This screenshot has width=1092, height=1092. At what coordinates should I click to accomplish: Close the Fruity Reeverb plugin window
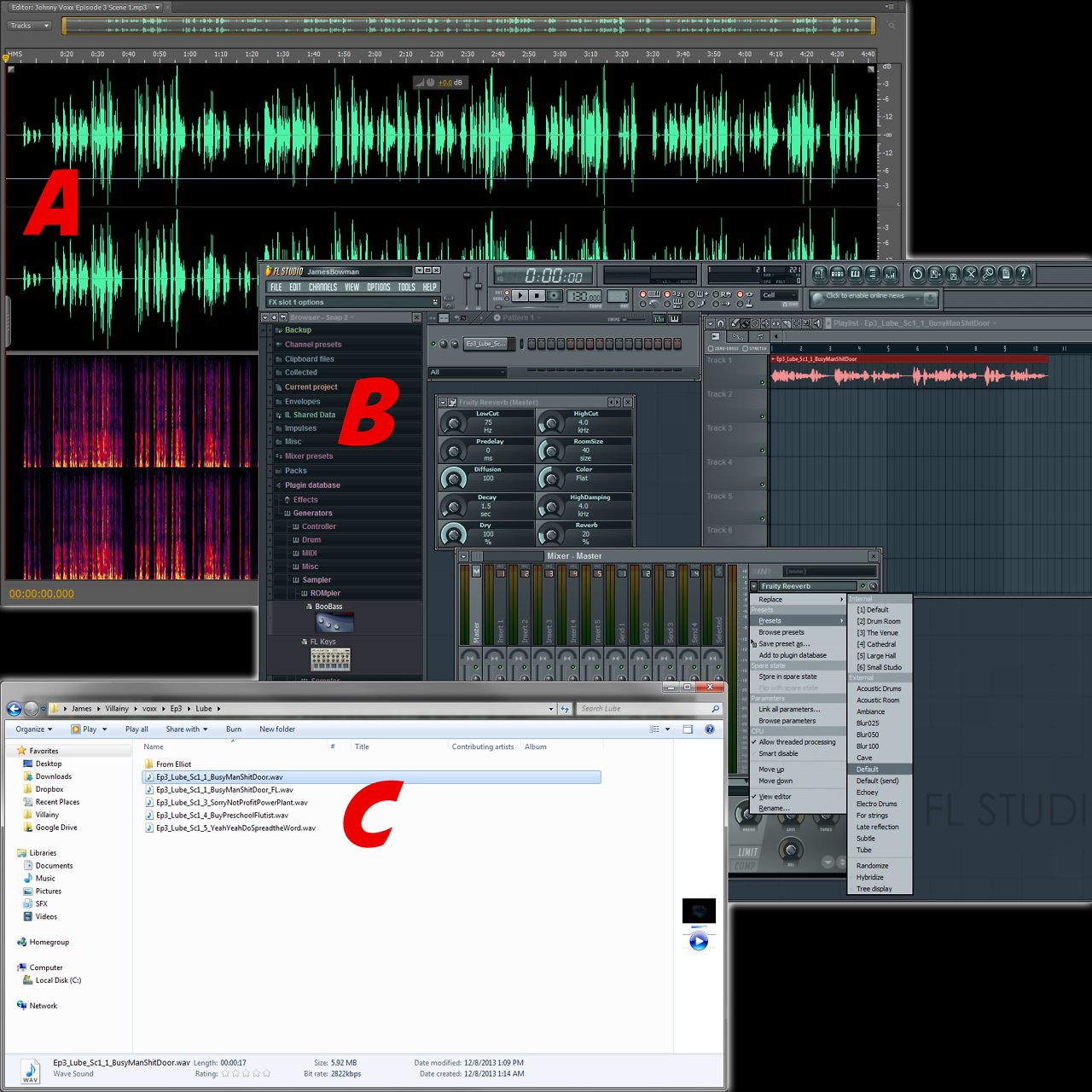click(x=628, y=402)
